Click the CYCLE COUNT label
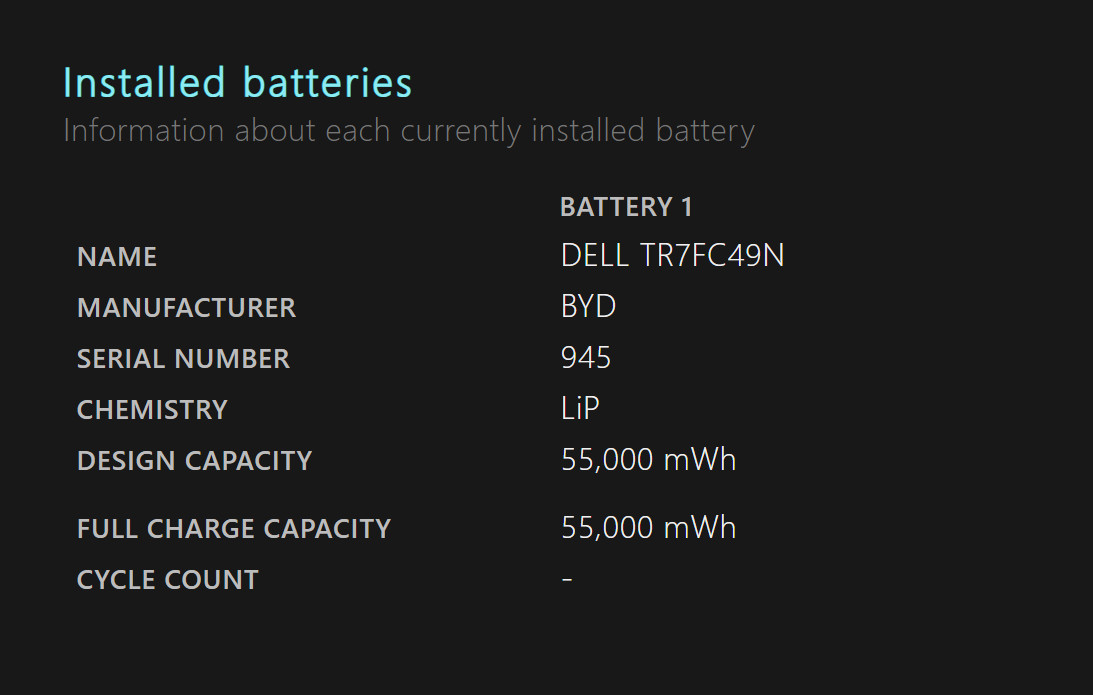1093x695 pixels. [168, 580]
